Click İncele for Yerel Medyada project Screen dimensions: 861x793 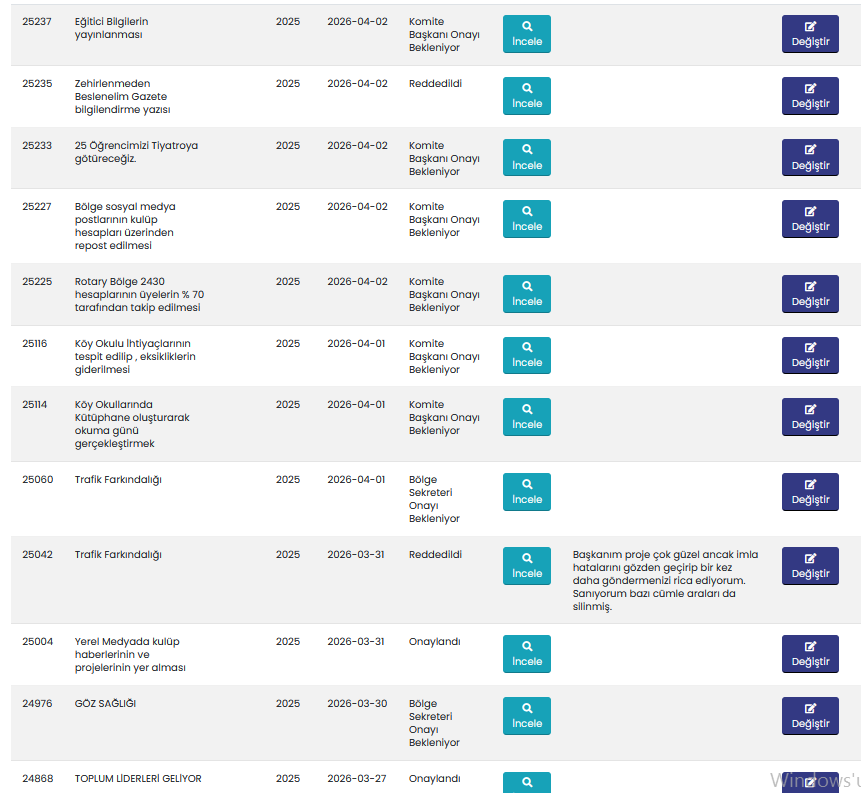pyautogui.click(x=526, y=654)
